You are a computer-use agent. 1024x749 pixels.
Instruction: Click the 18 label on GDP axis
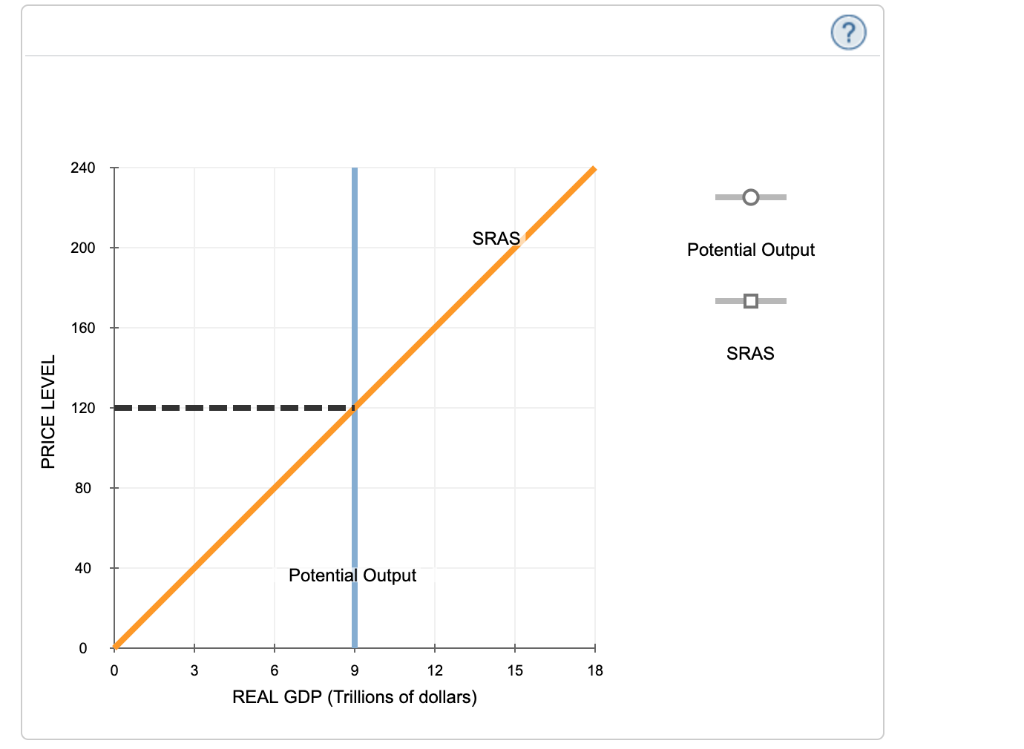pyautogui.click(x=594, y=670)
